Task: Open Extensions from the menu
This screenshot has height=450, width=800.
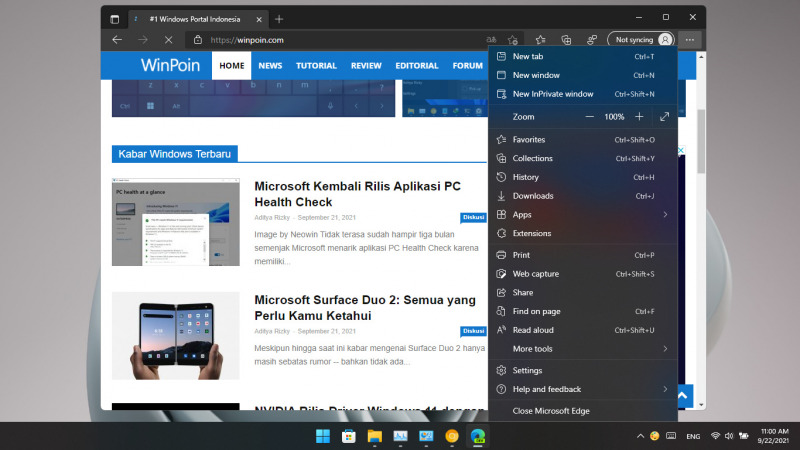Action: pyautogui.click(x=583, y=233)
